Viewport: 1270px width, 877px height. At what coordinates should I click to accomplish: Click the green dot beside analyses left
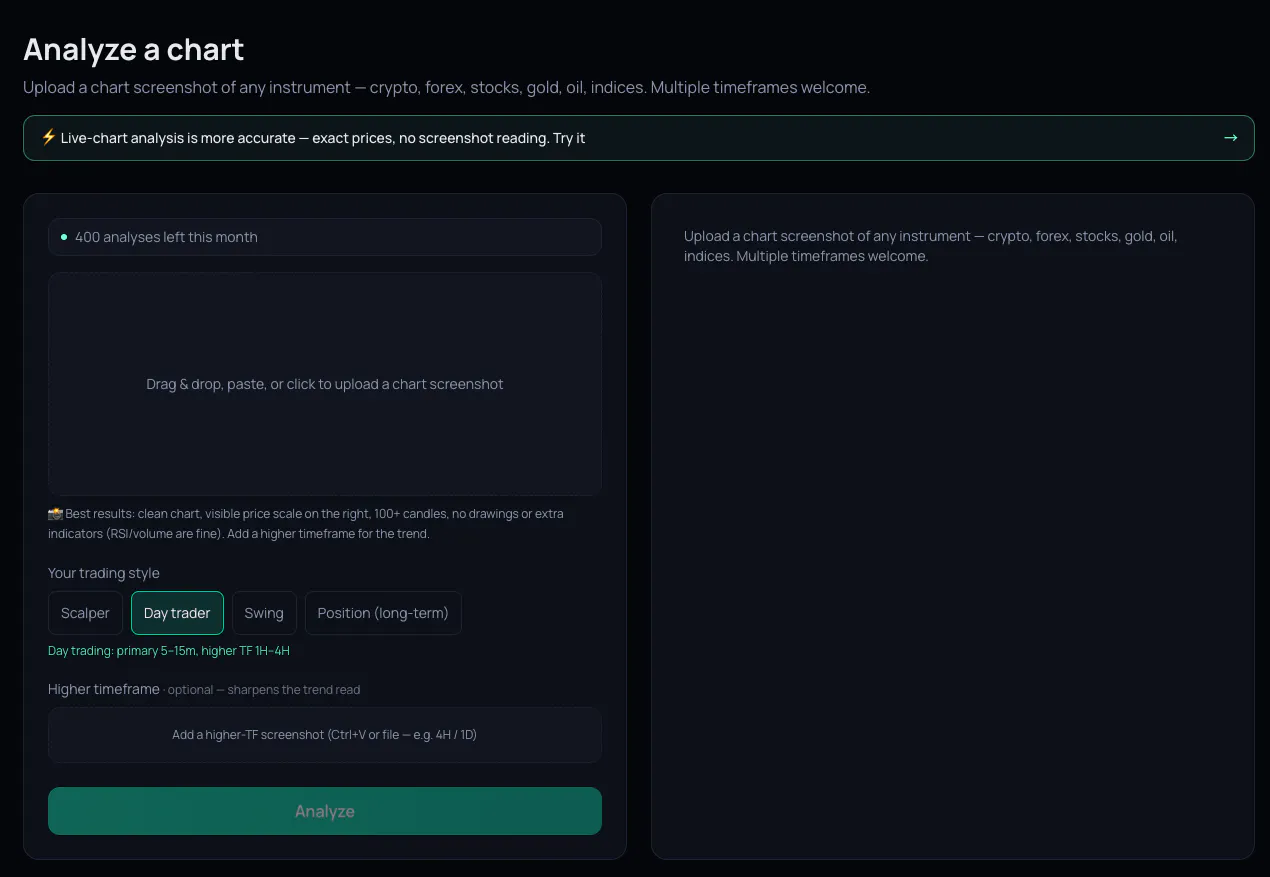(64, 237)
